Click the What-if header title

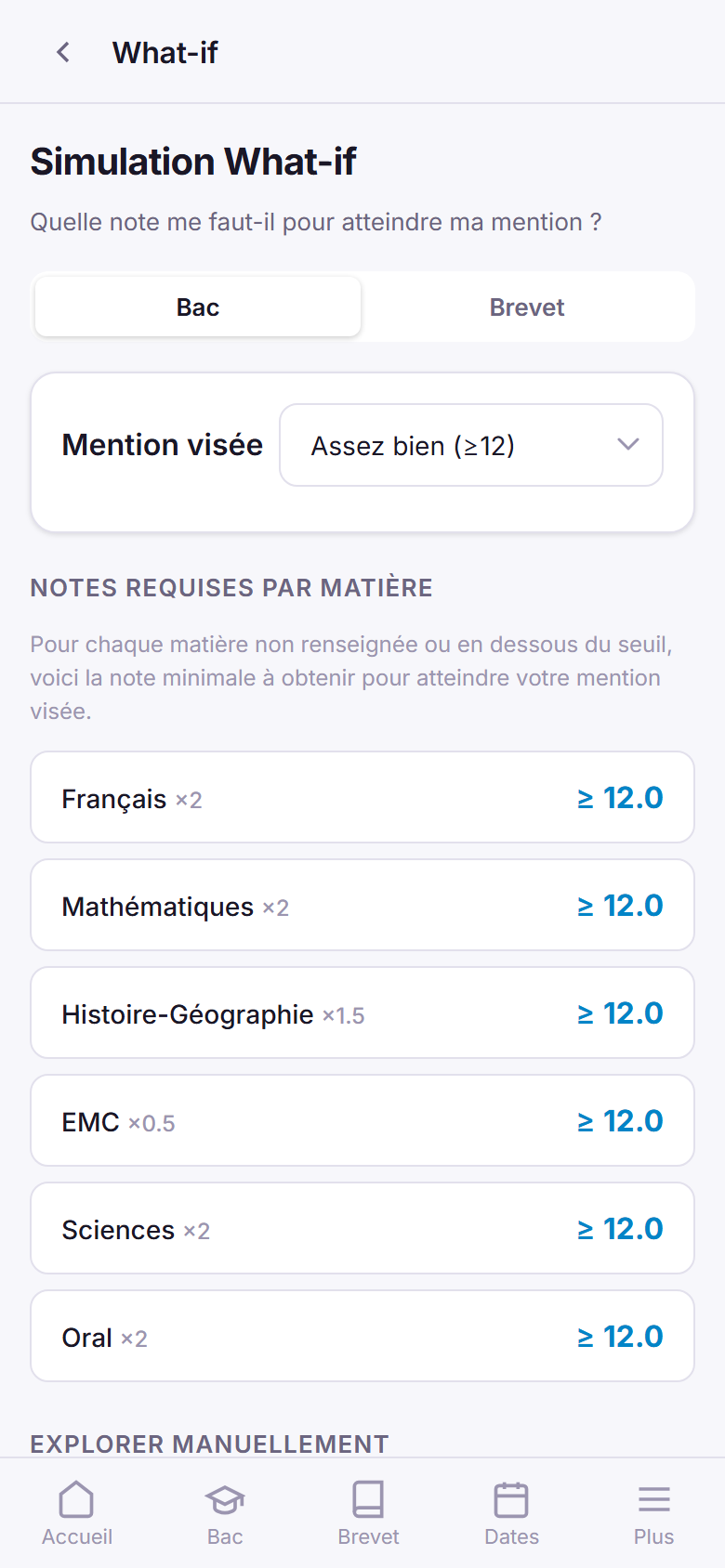click(x=165, y=53)
